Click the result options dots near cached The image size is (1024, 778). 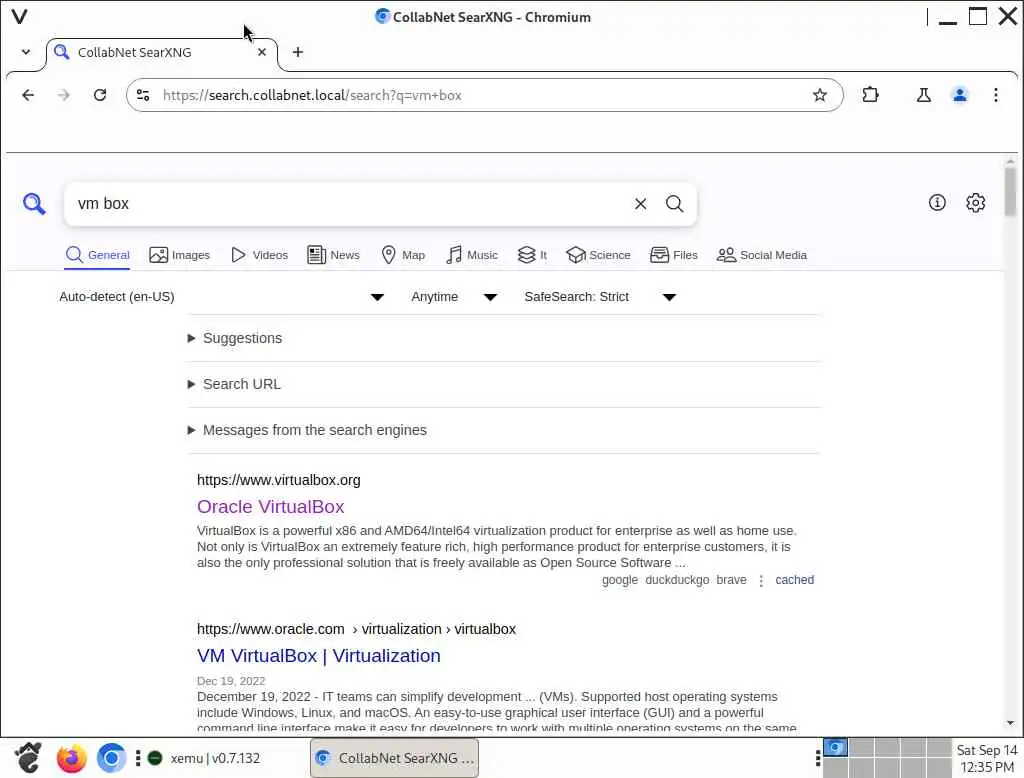pos(761,580)
